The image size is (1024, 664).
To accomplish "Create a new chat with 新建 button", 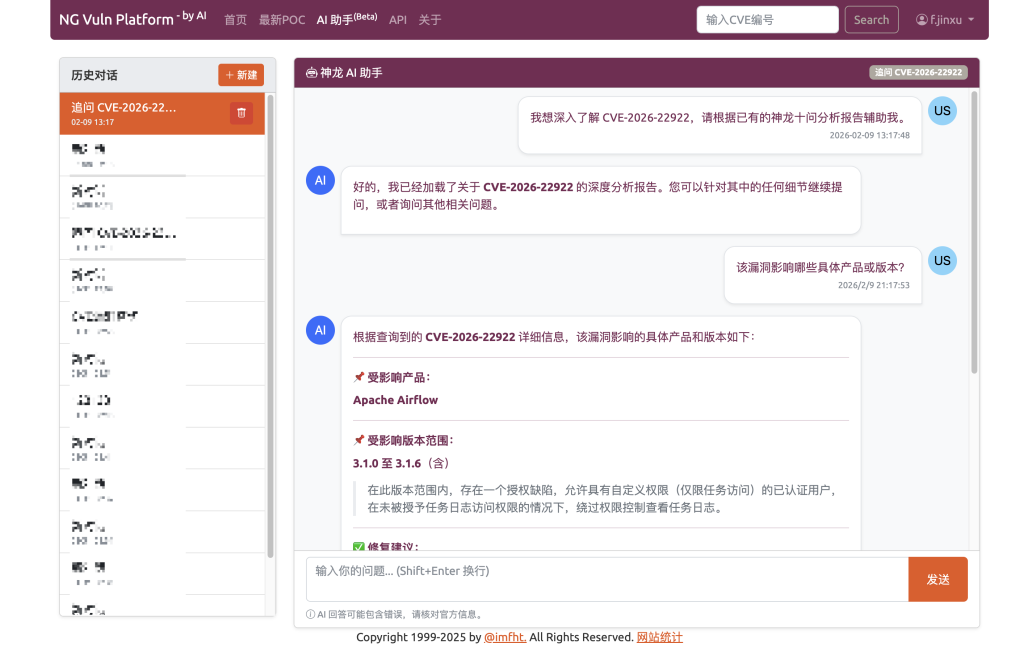I will coord(241,75).
